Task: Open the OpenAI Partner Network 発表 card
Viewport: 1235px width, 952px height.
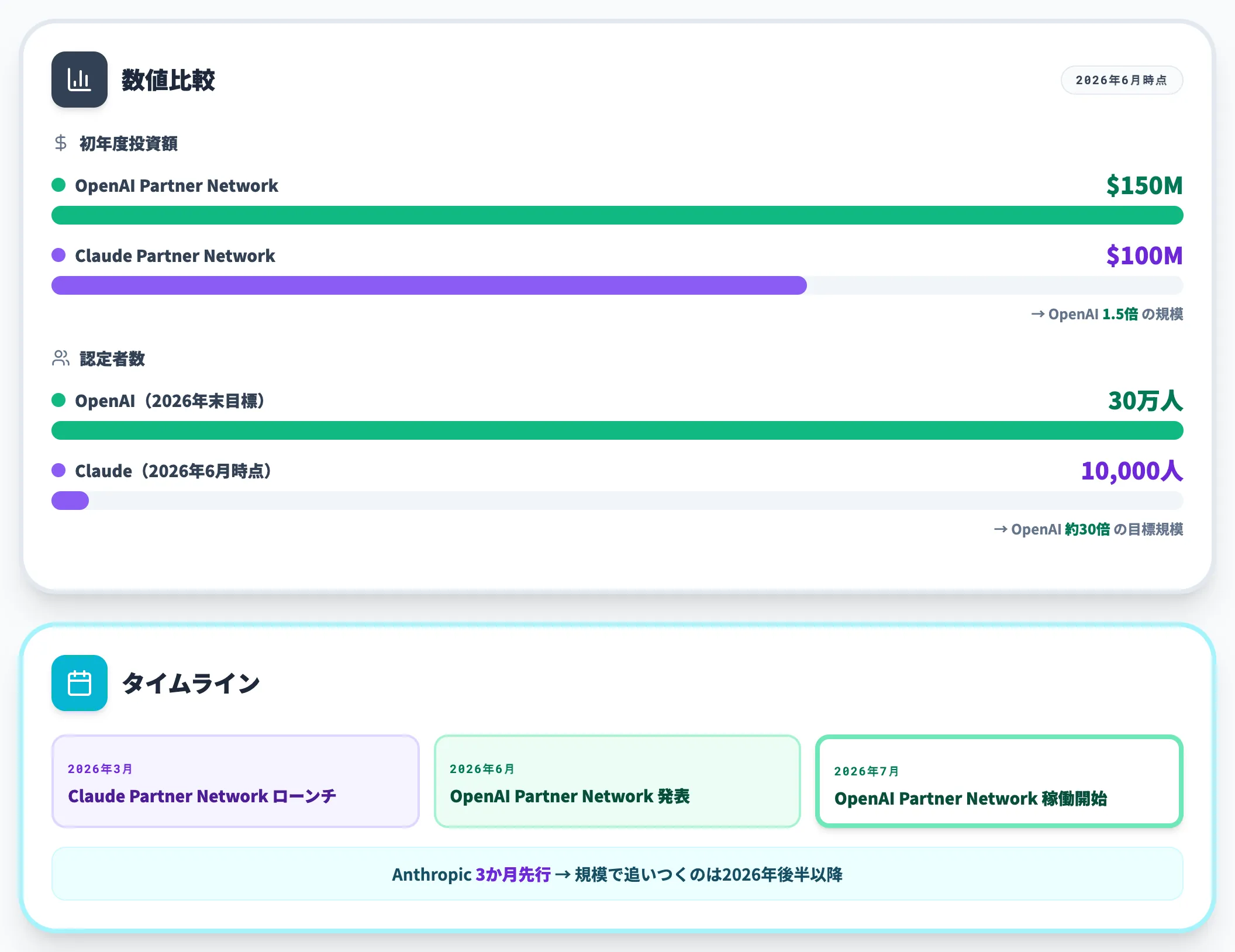Action: click(617, 781)
